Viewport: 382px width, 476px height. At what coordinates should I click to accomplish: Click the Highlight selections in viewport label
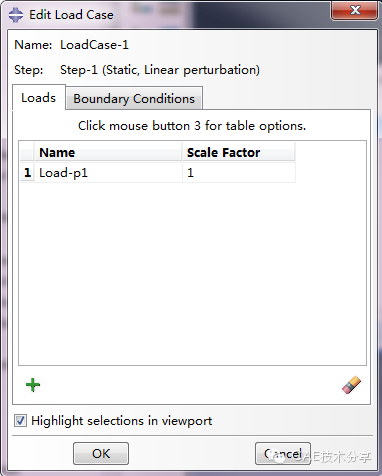tap(122, 421)
